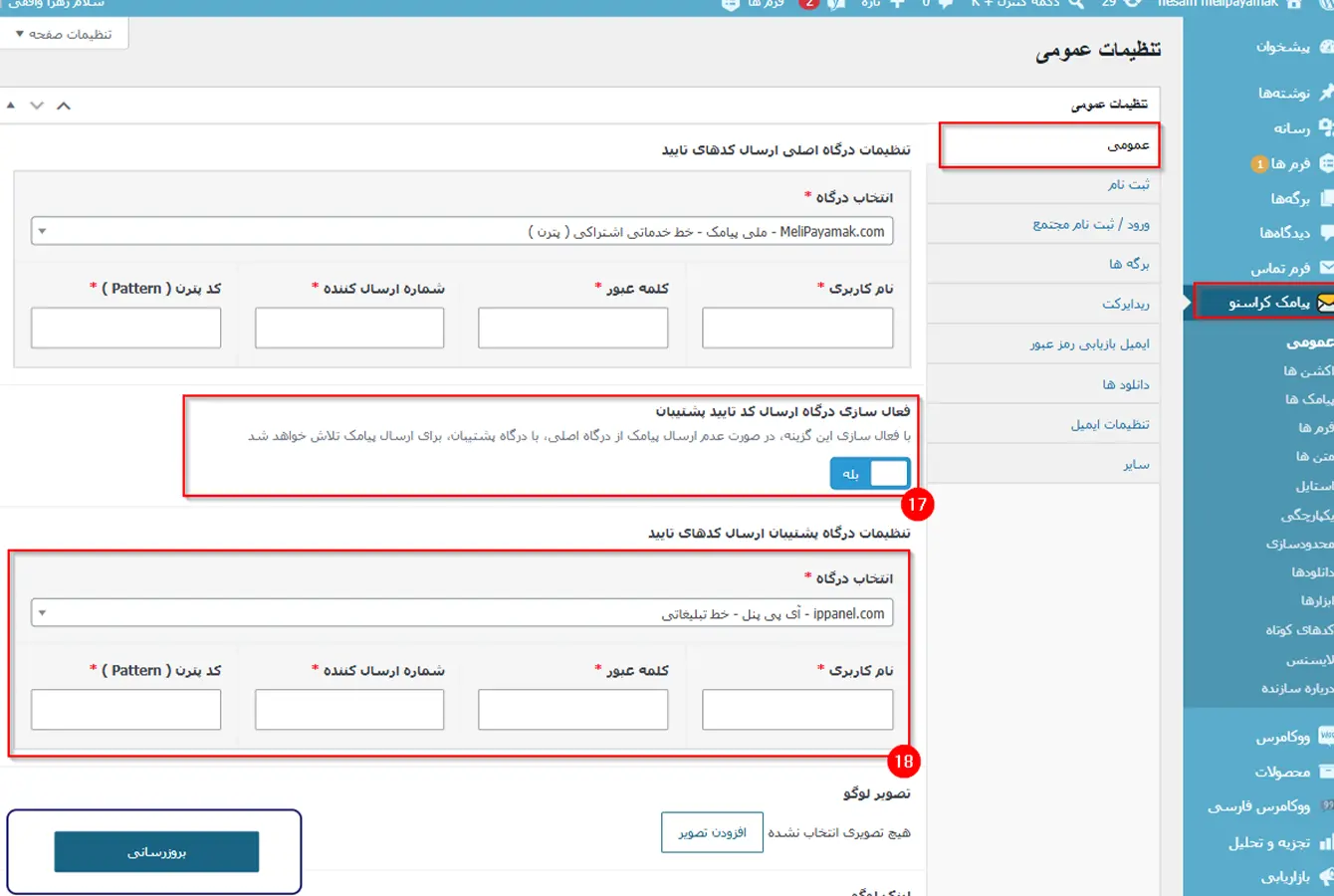The height and width of the screenshot is (896, 1334).
Task: Turn off the backup gateway بله switch
Action: [870, 474]
